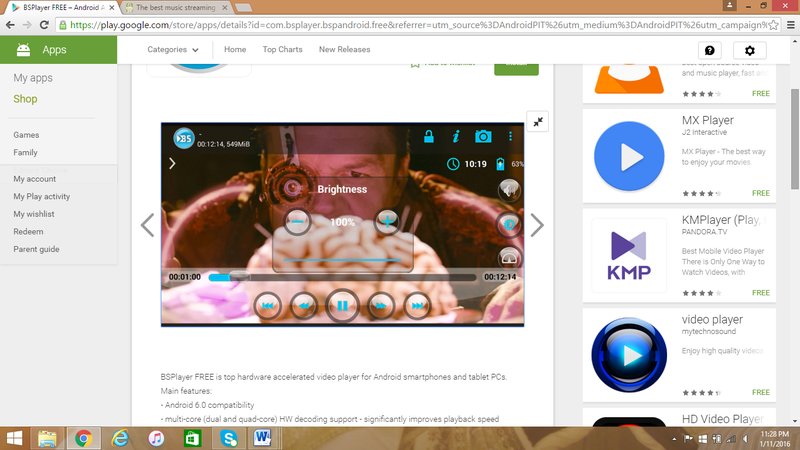
Task: Bookmark this page with star icon
Action: [x=773, y=25]
